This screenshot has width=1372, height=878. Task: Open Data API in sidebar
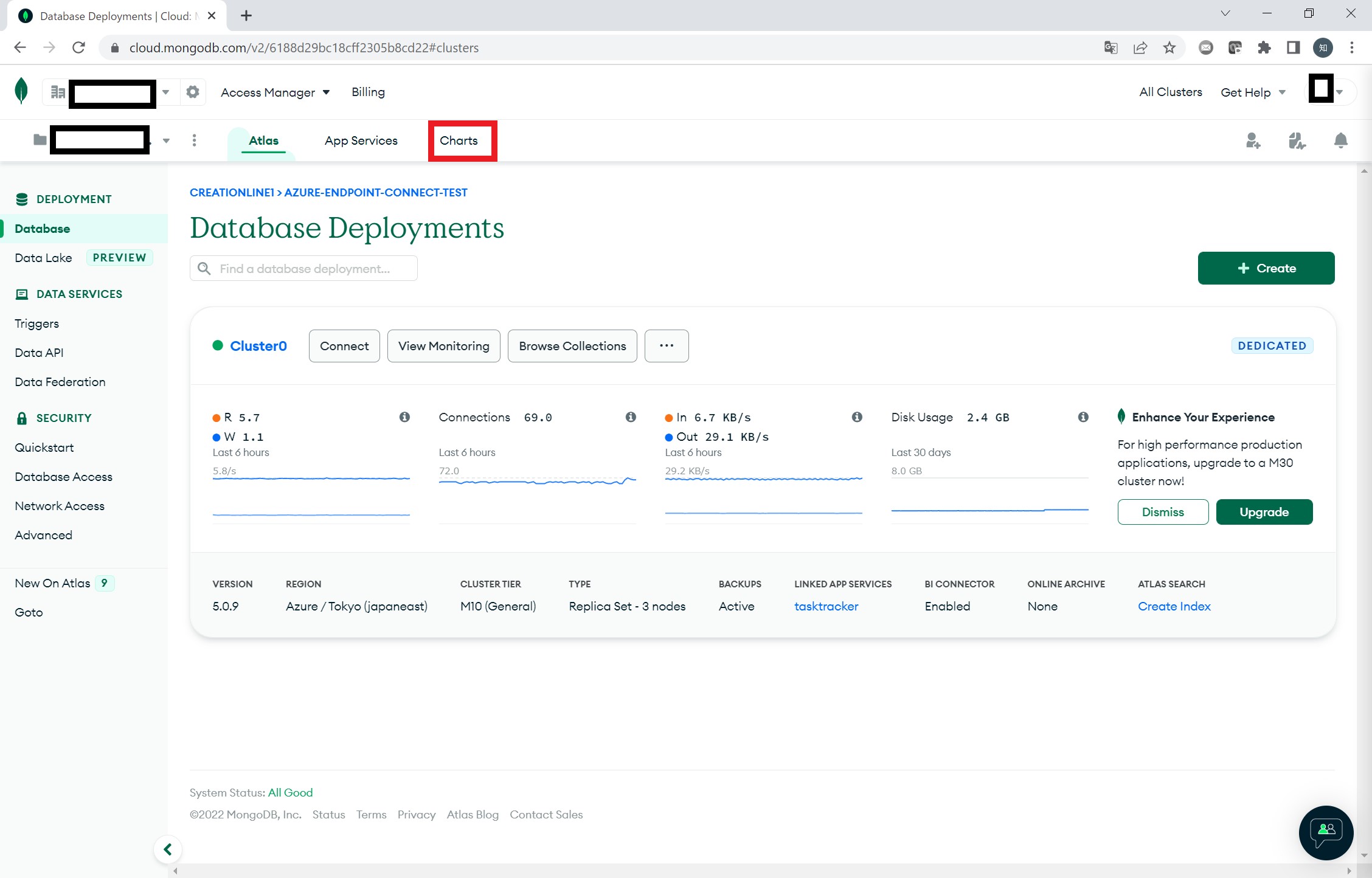click(39, 353)
